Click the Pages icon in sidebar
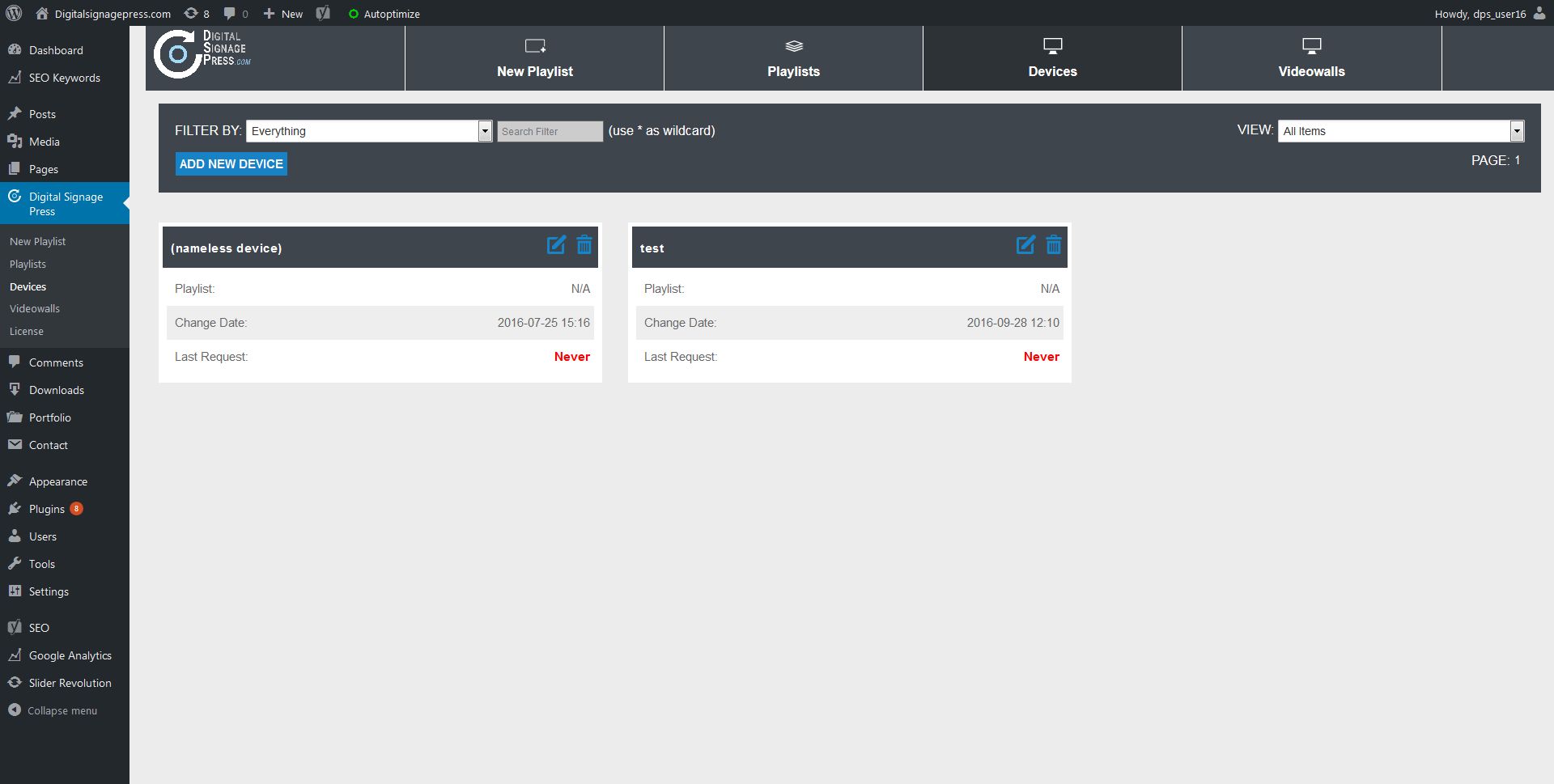 [x=15, y=169]
